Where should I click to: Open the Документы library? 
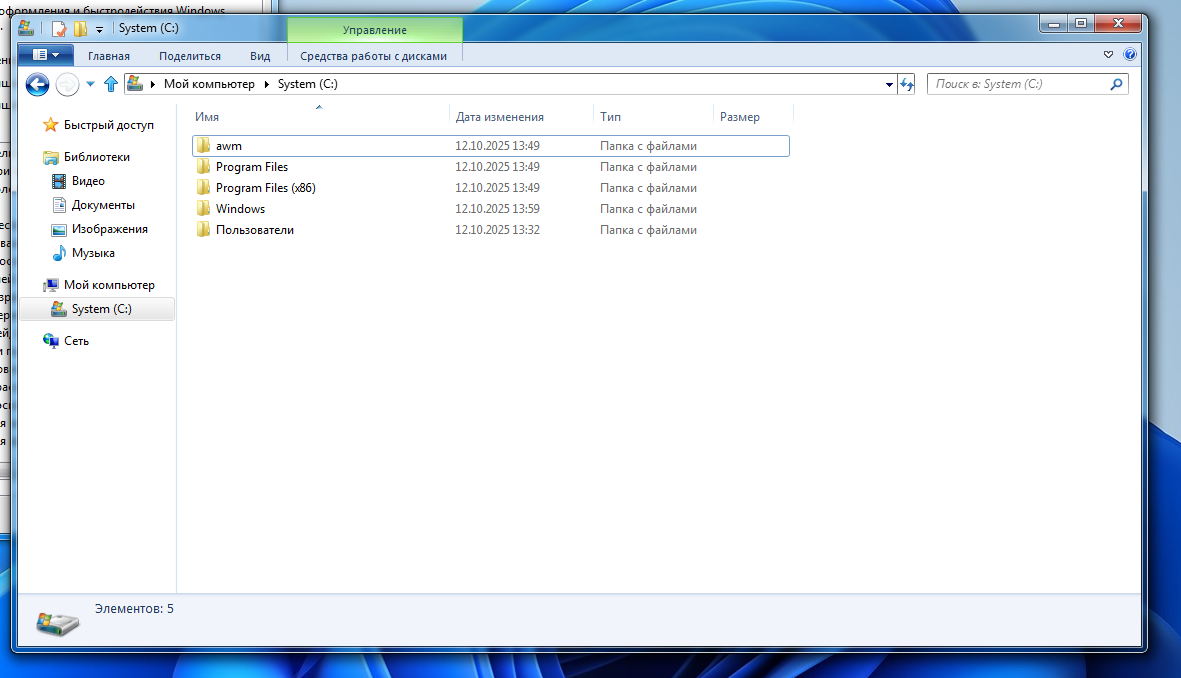(103, 205)
